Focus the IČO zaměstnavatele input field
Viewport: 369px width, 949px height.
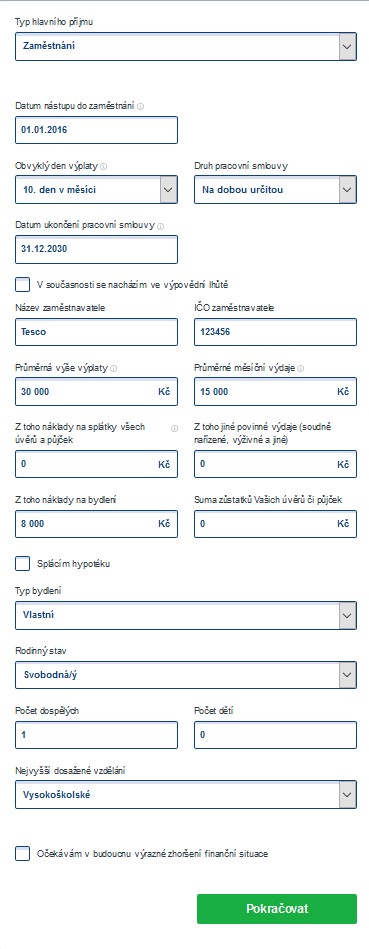(275, 332)
